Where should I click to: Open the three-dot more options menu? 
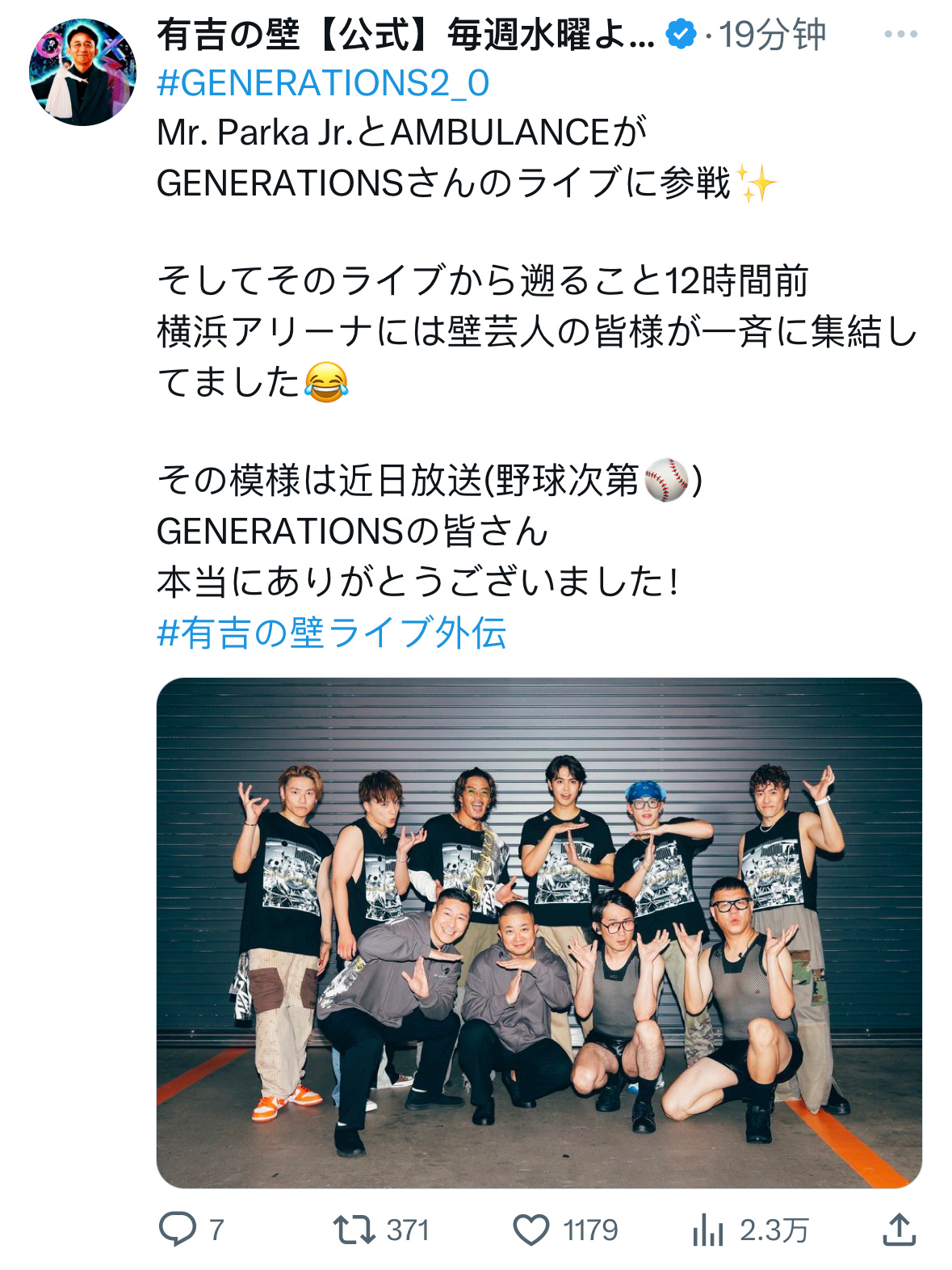[900, 35]
